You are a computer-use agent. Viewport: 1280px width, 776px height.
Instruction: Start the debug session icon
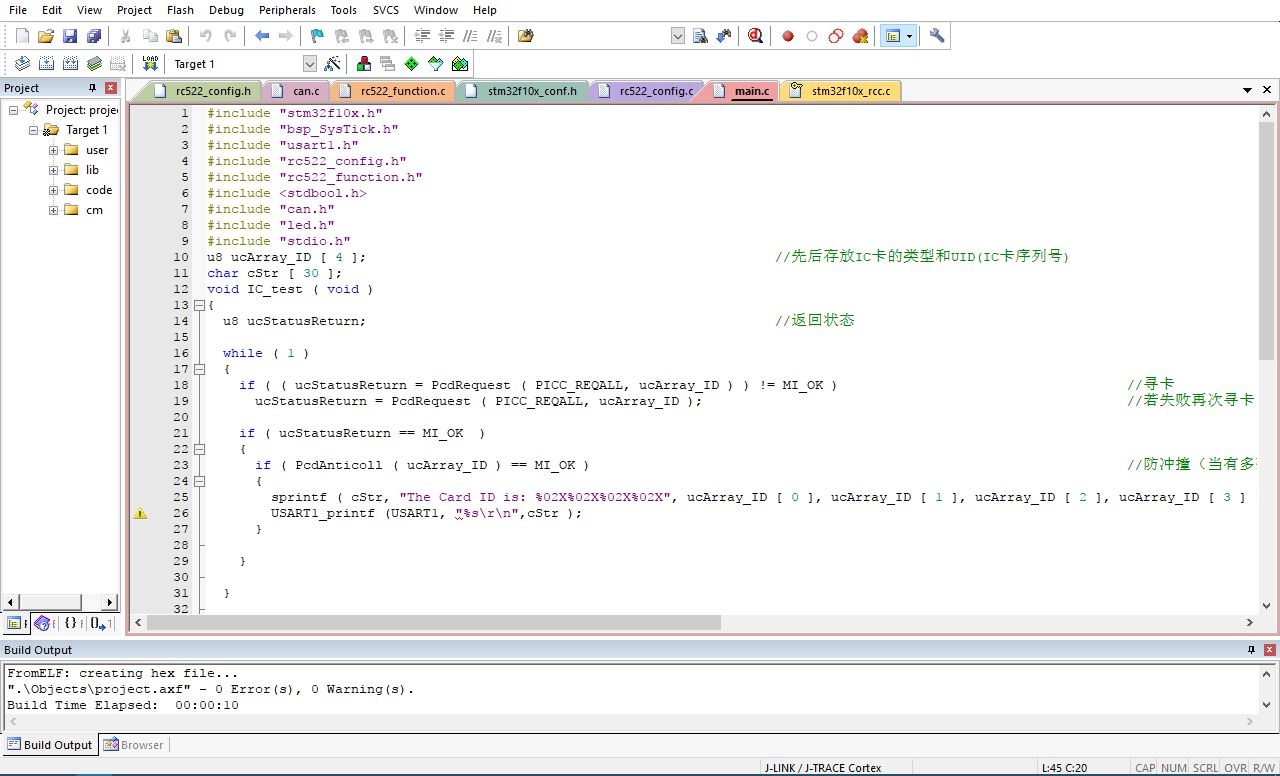coord(755,36)
